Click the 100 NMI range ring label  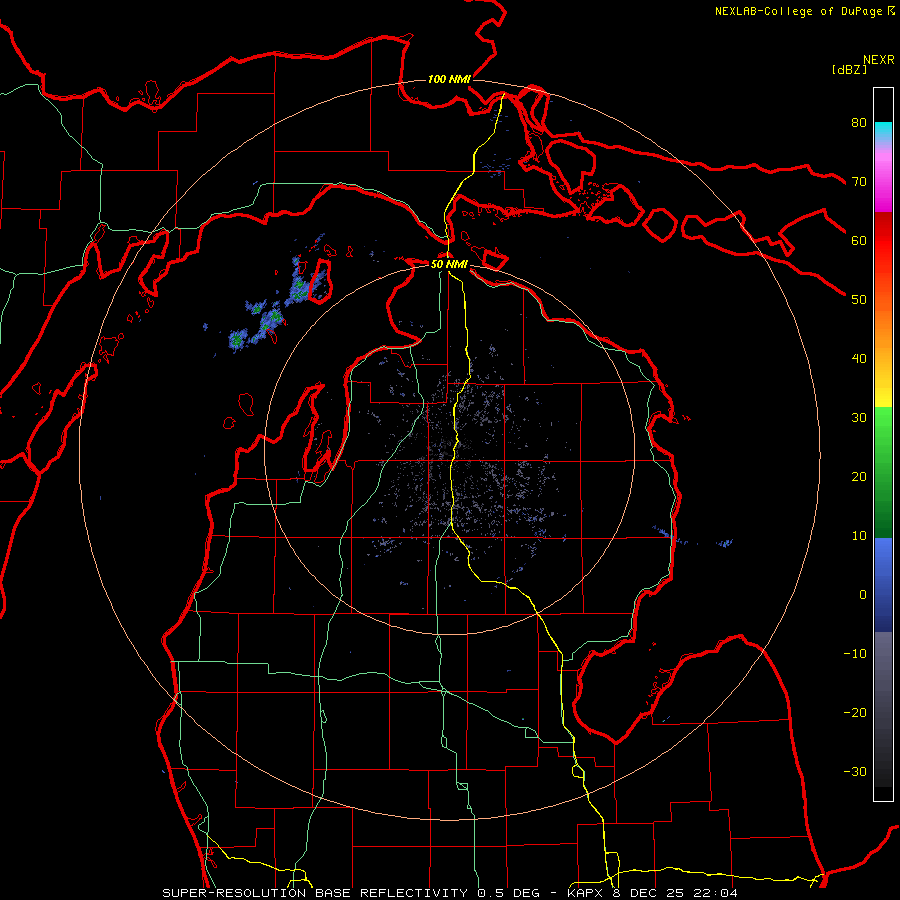(449, 79)
